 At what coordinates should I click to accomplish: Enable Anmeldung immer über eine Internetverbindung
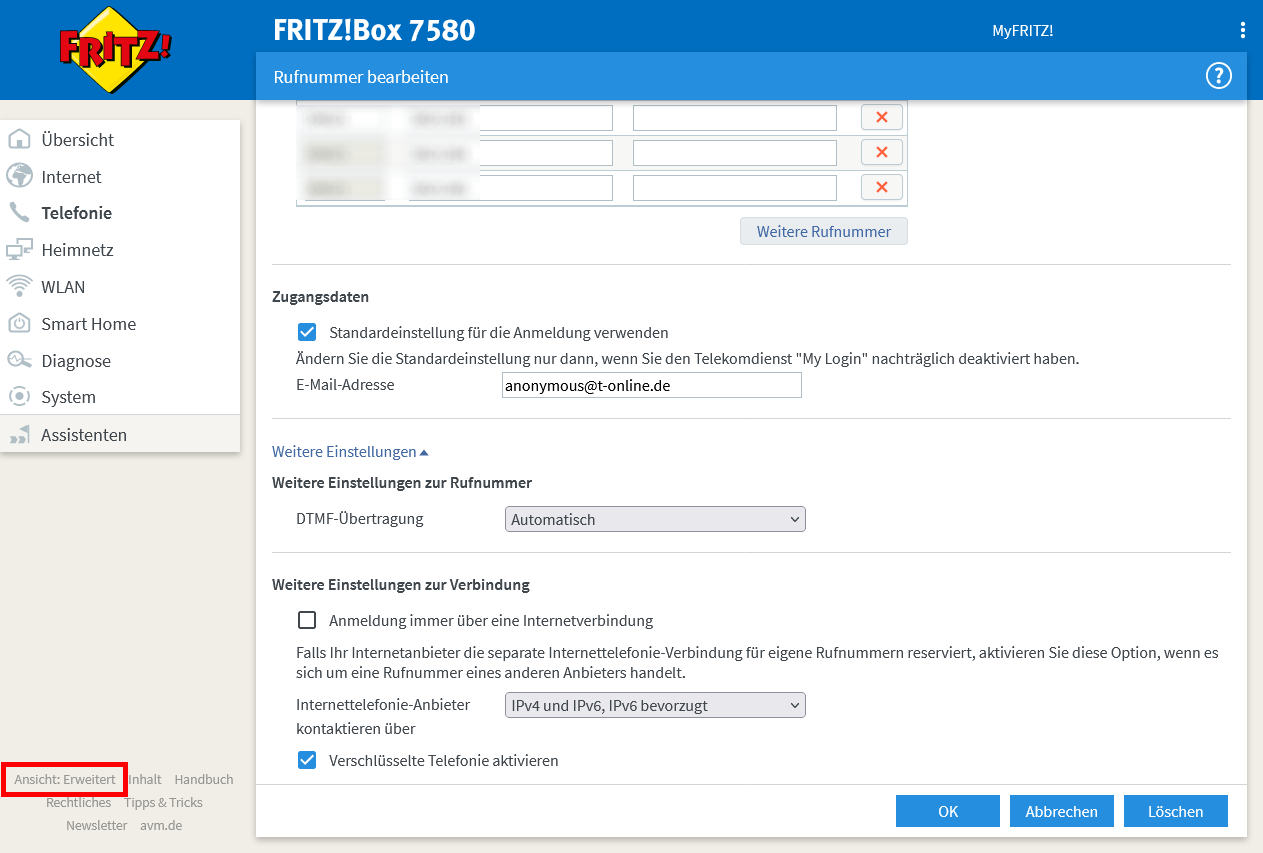coord(307,620)
